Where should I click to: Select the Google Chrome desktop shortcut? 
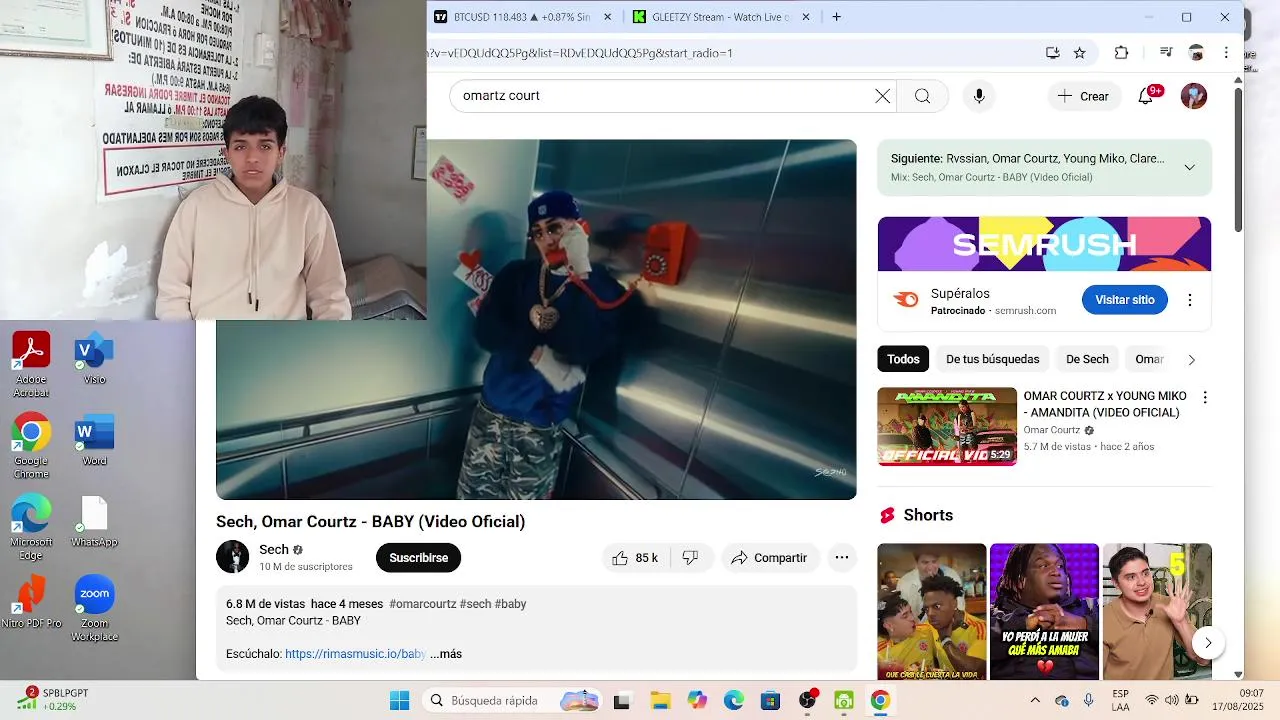coord(31,446)
